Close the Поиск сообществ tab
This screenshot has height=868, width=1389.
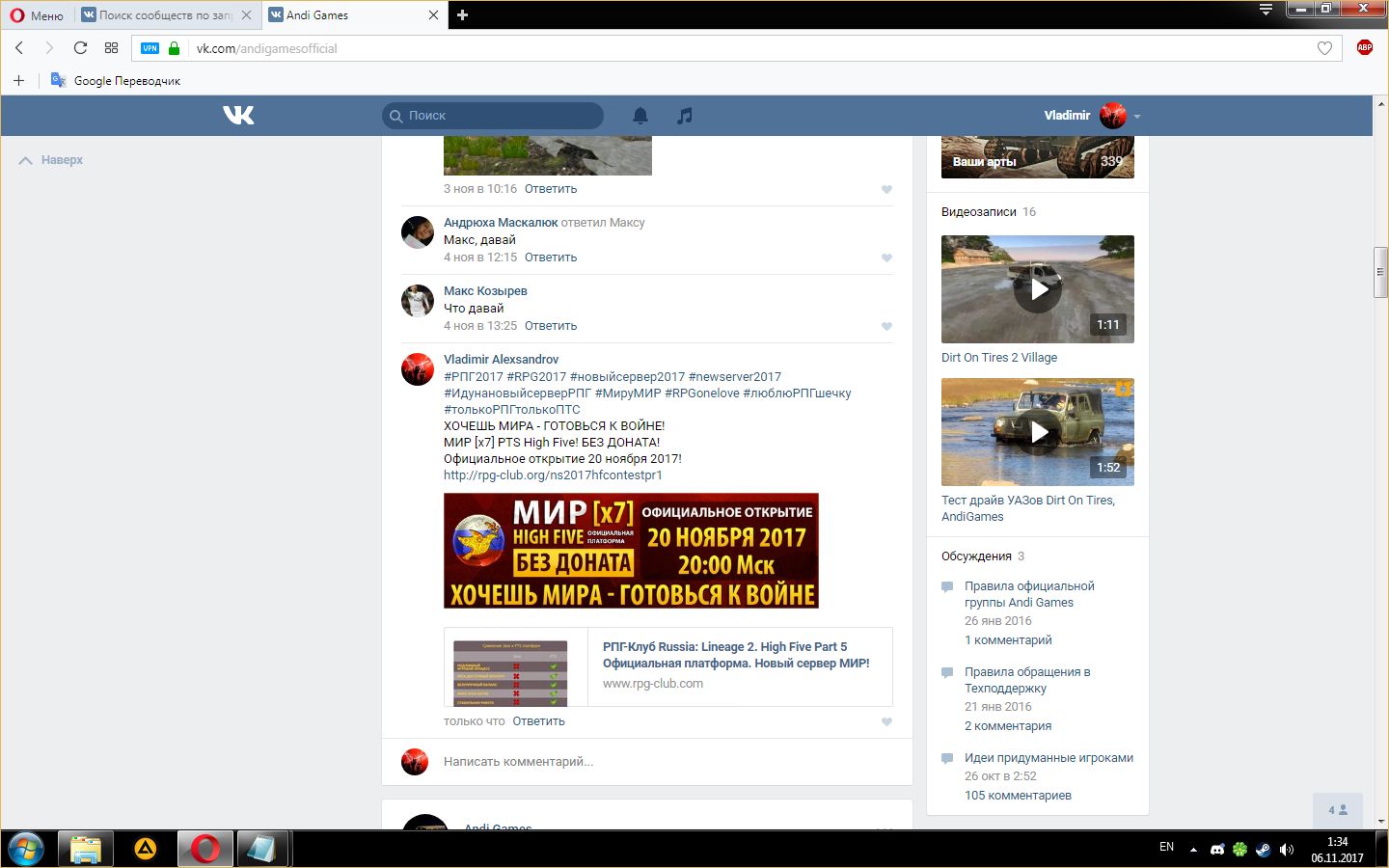247,14
